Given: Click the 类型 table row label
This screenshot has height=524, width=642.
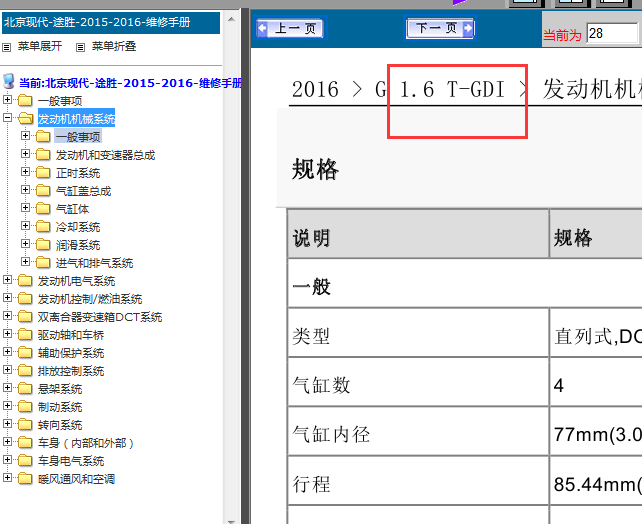Looking at the screenshot, I should click(311, 337).
